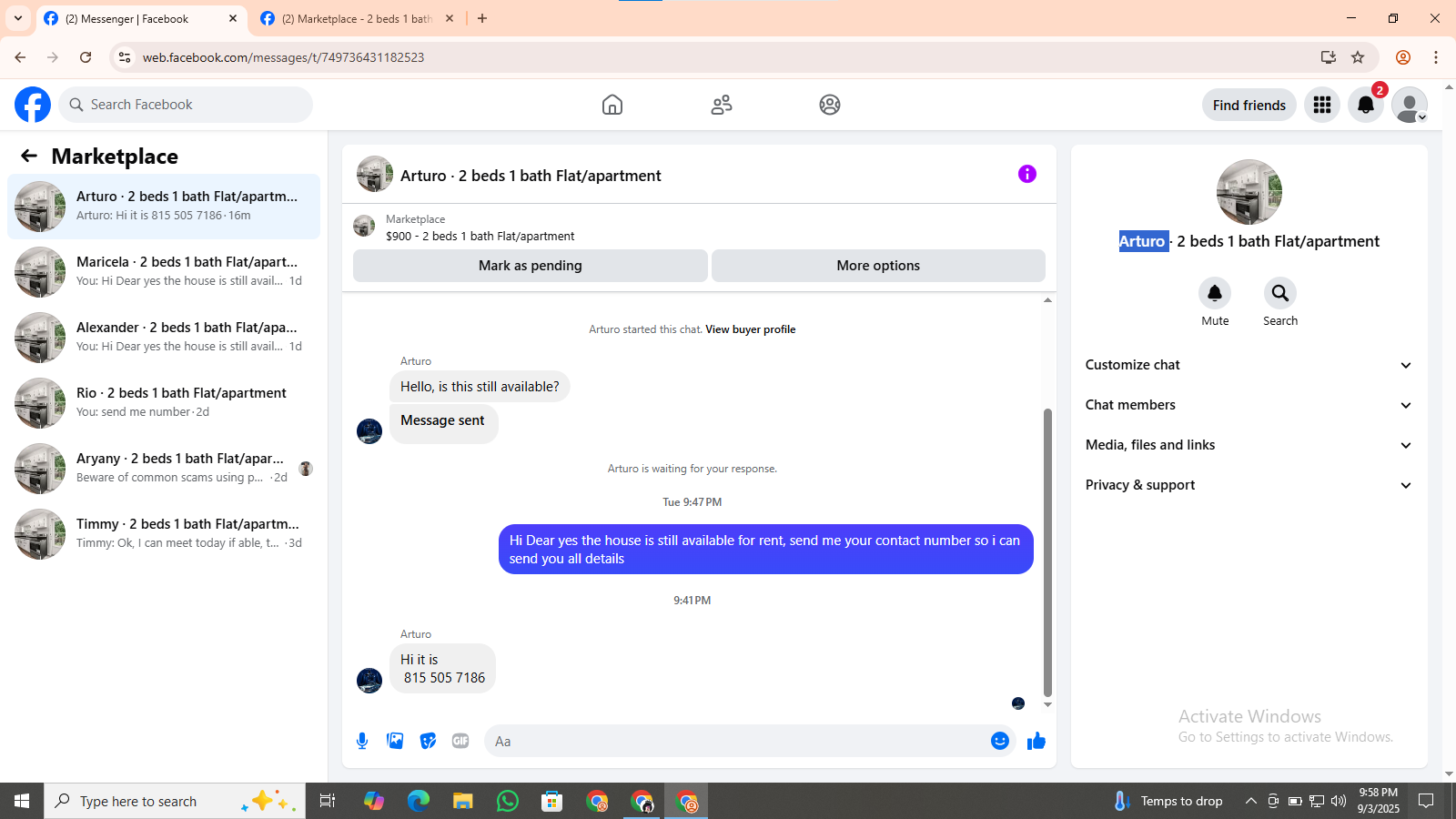This screenshot has height=819, width=1456.
Task: Open a new browser tab
Action: point(482,18)
